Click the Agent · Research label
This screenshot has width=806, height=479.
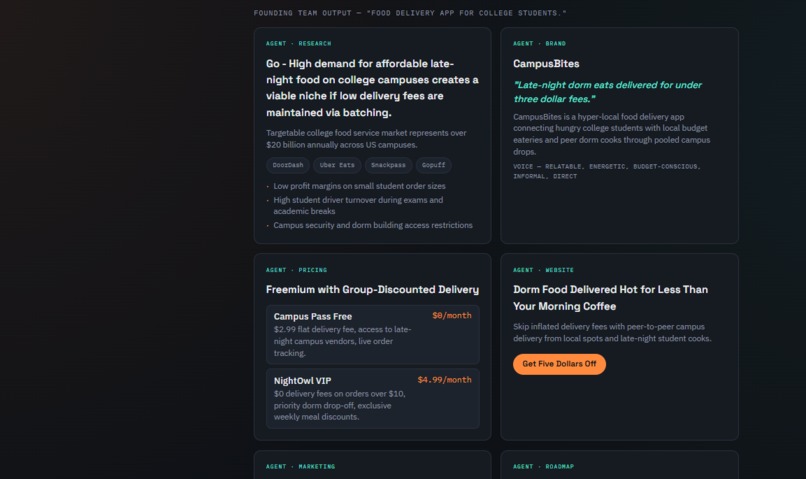[x=299, y=44]
